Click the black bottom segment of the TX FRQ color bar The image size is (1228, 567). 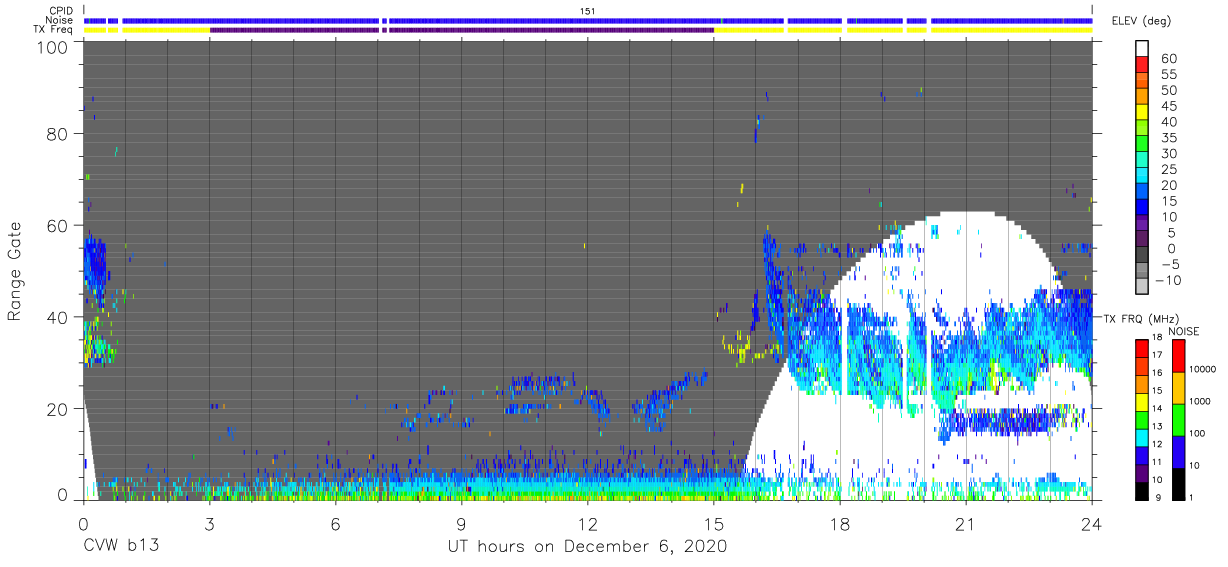[1141, 491]
